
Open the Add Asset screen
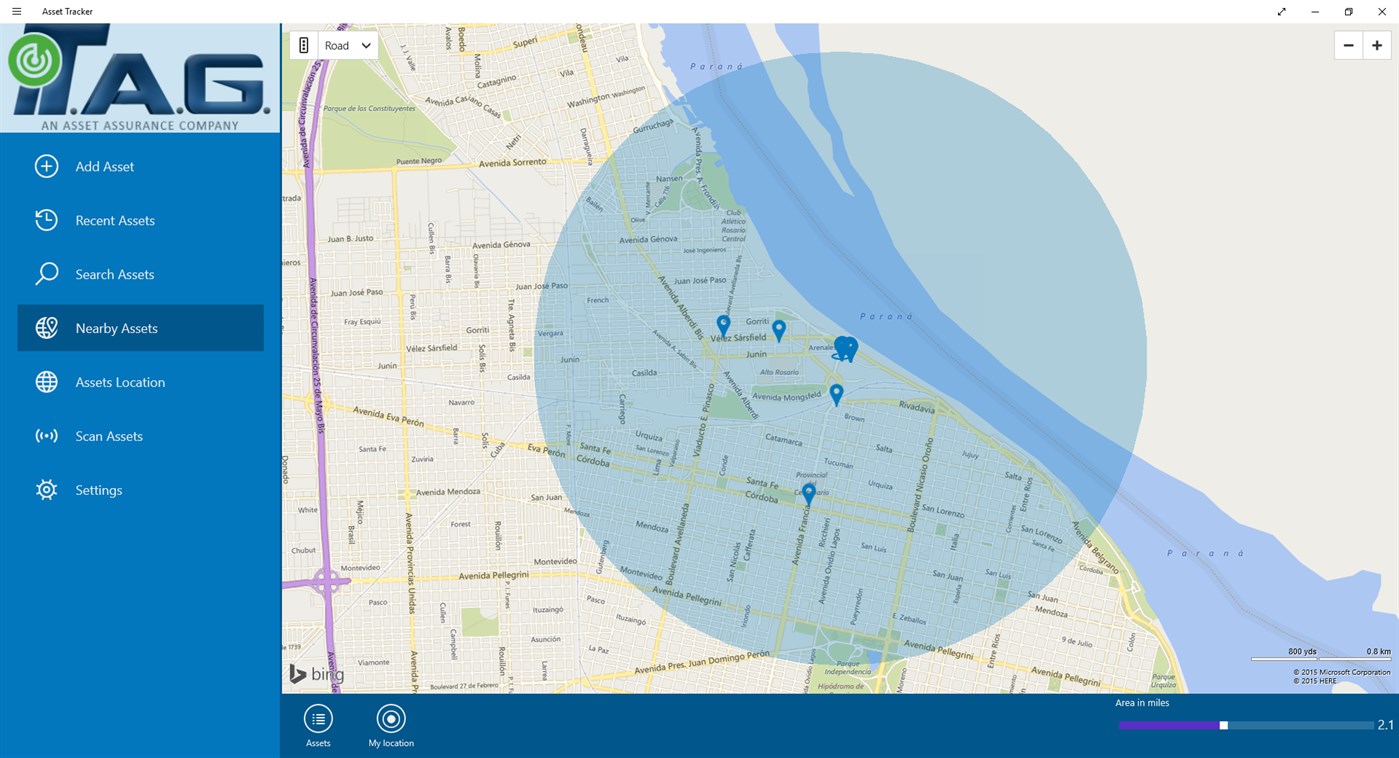105,166
